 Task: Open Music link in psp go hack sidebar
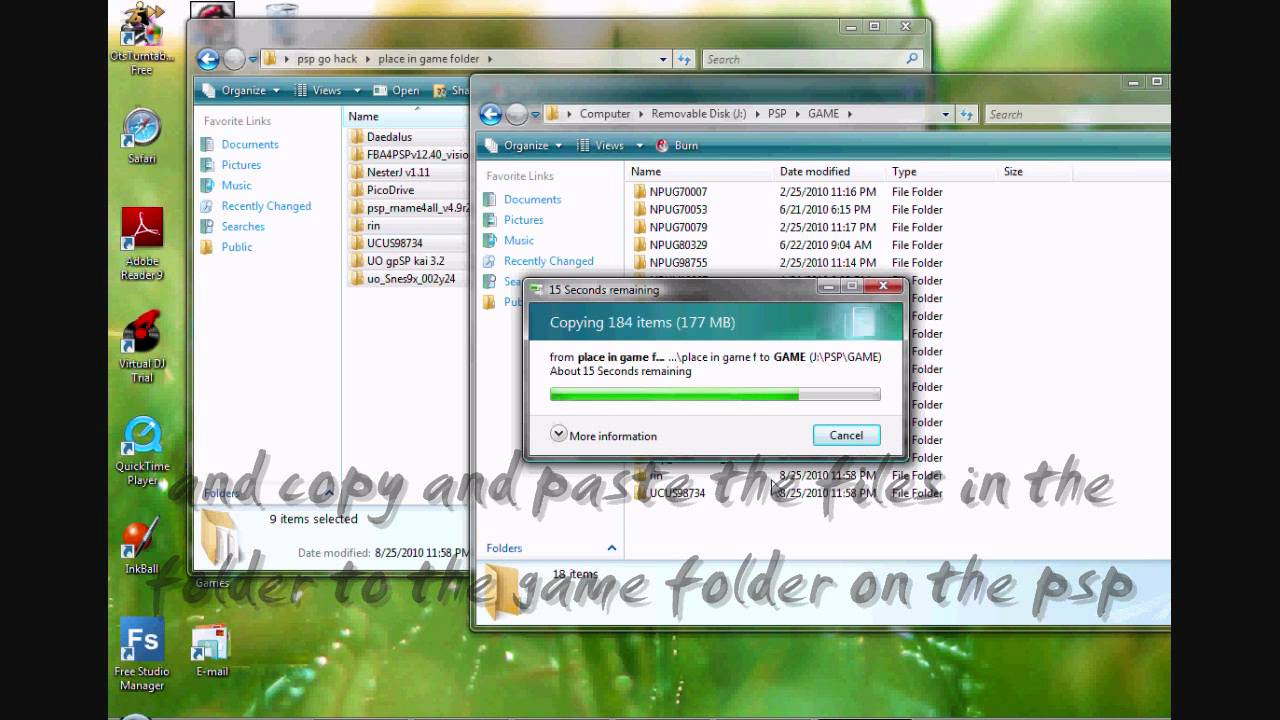point(236,185)
